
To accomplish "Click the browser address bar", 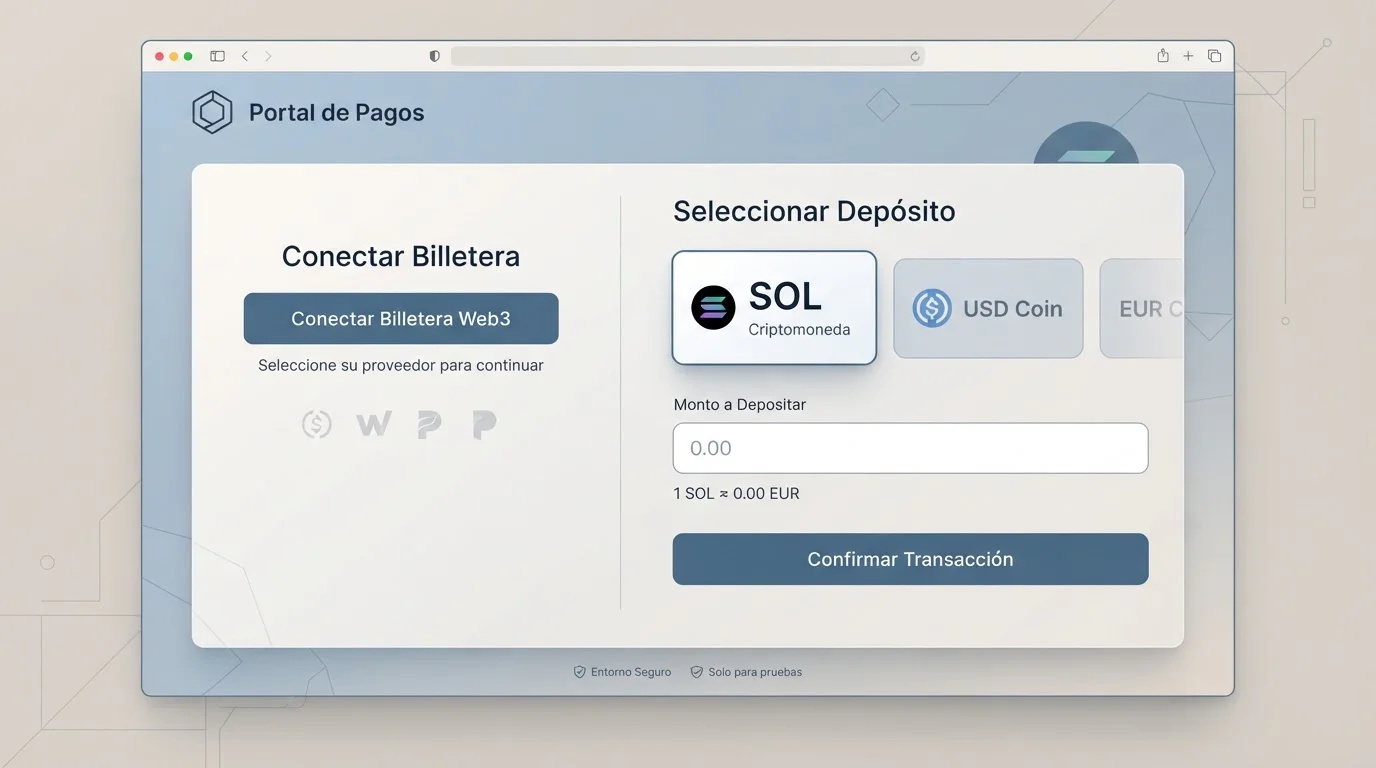I will click(687, 56).
